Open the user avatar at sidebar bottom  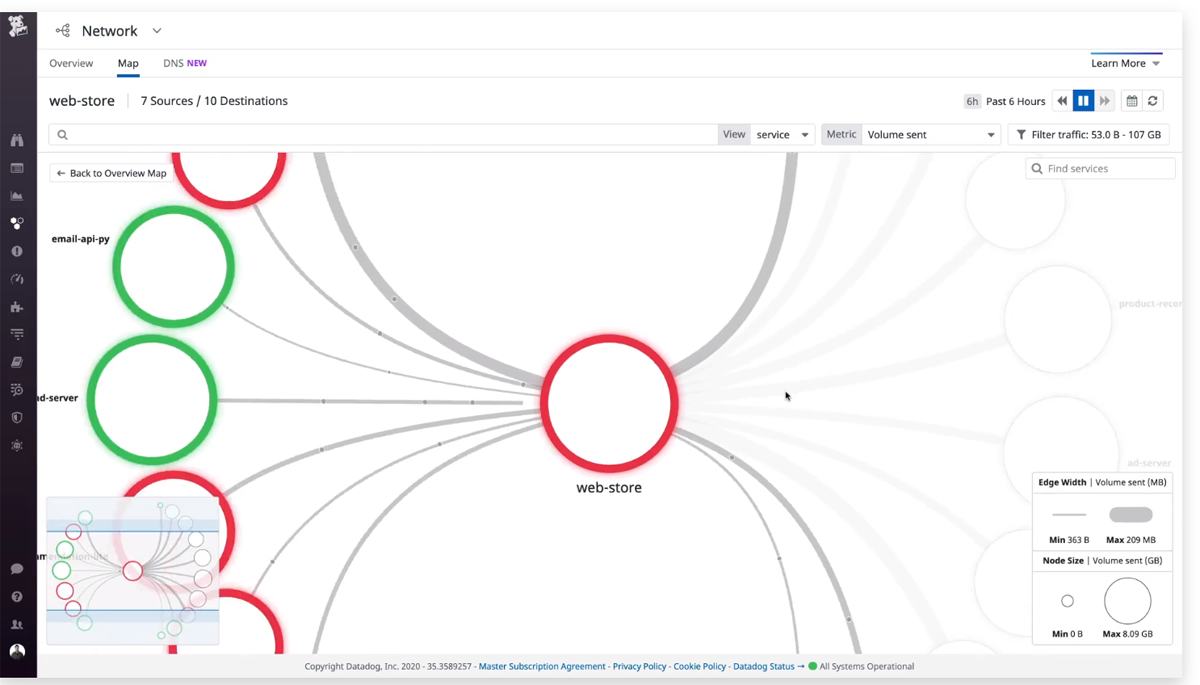coord(17,651)
